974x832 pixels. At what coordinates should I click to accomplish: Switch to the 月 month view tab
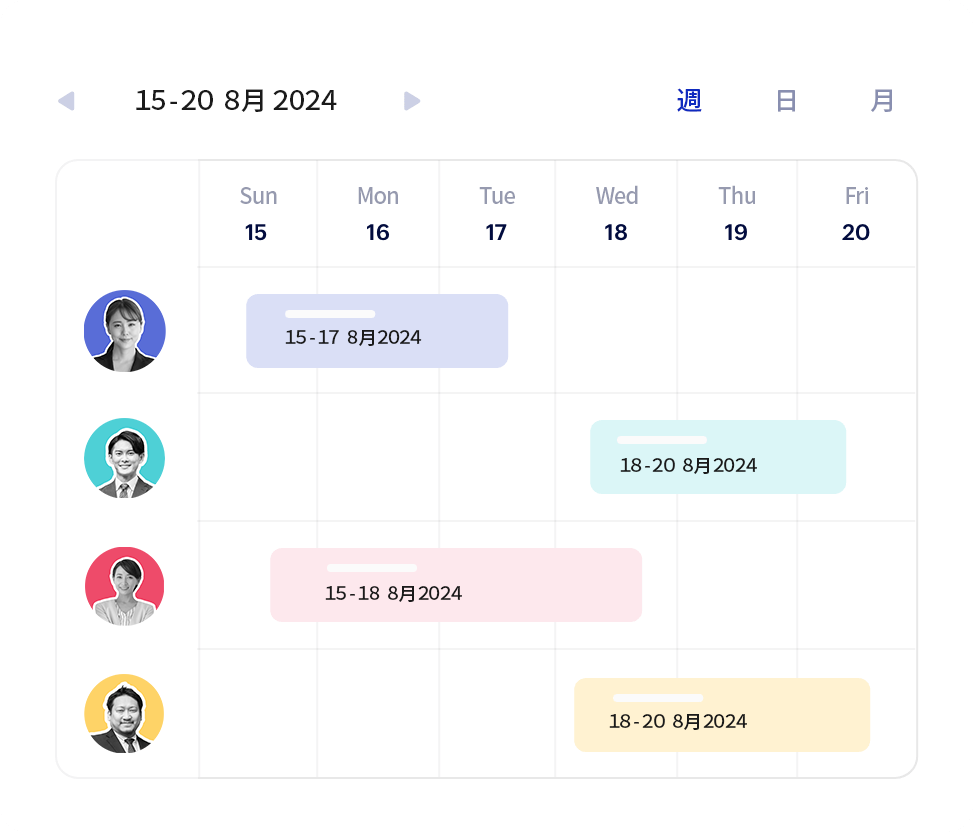click(x=882, y=101)
